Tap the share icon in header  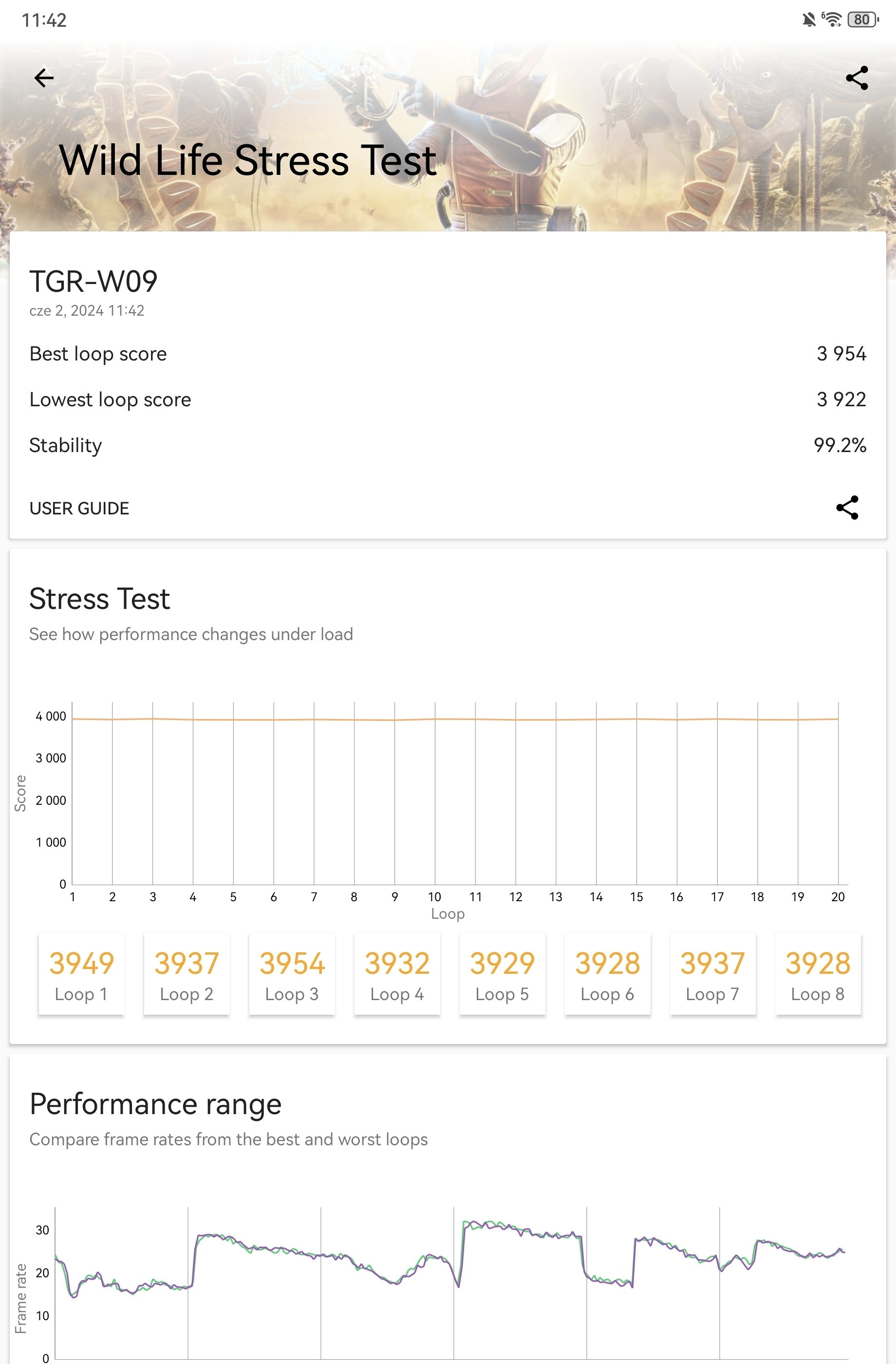[x=857, y=78]
